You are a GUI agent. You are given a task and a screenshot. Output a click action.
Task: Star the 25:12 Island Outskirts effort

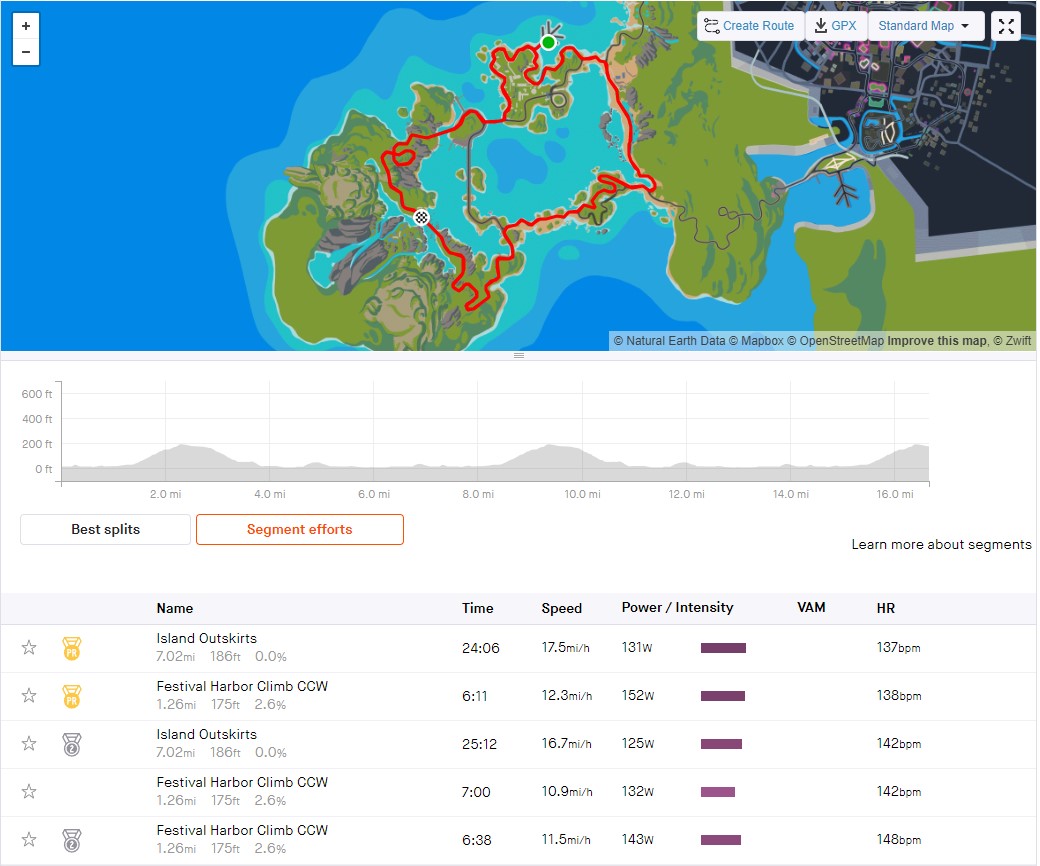[x=29, y=745]
